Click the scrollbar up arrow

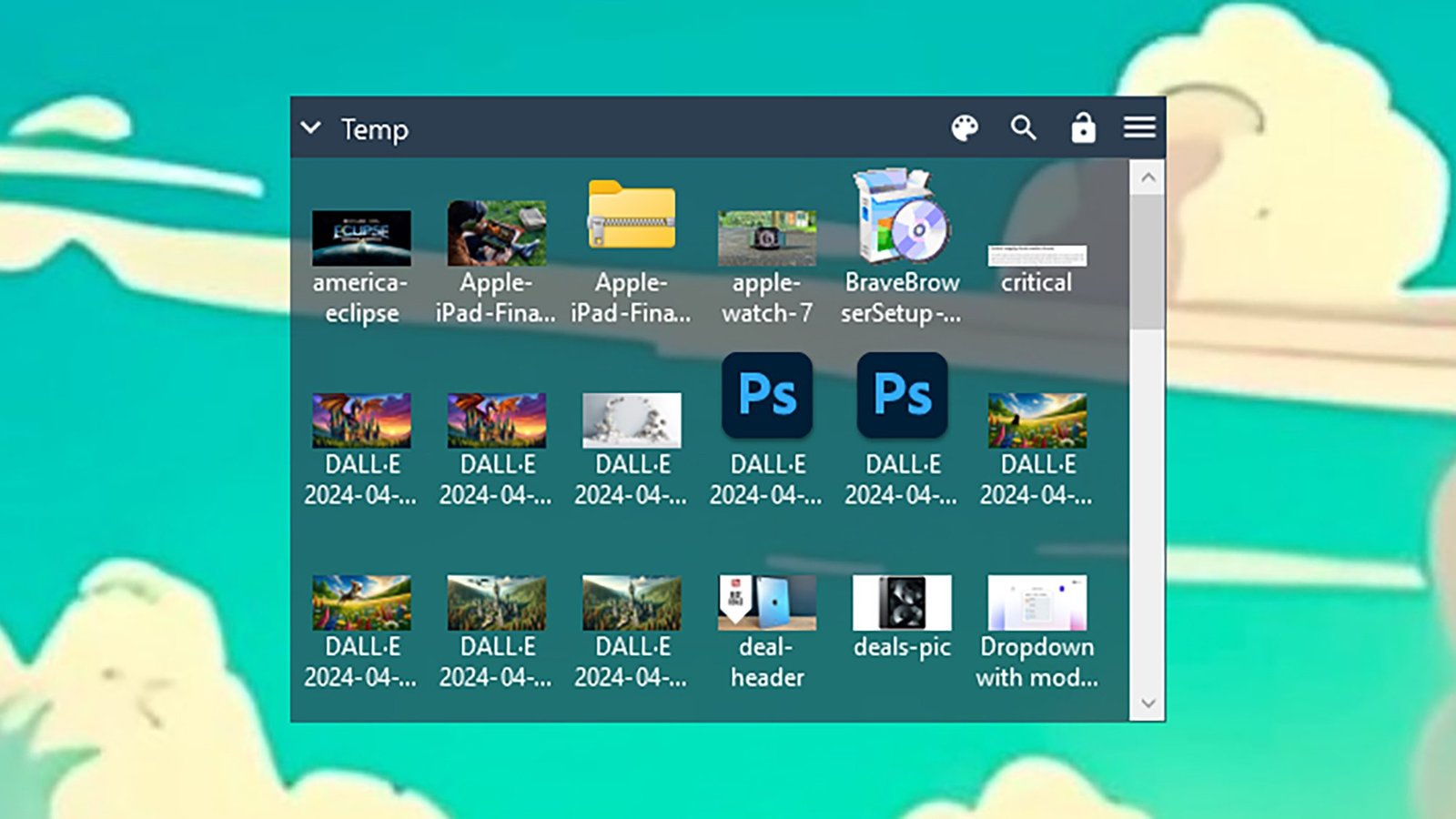coord(1148,178)
